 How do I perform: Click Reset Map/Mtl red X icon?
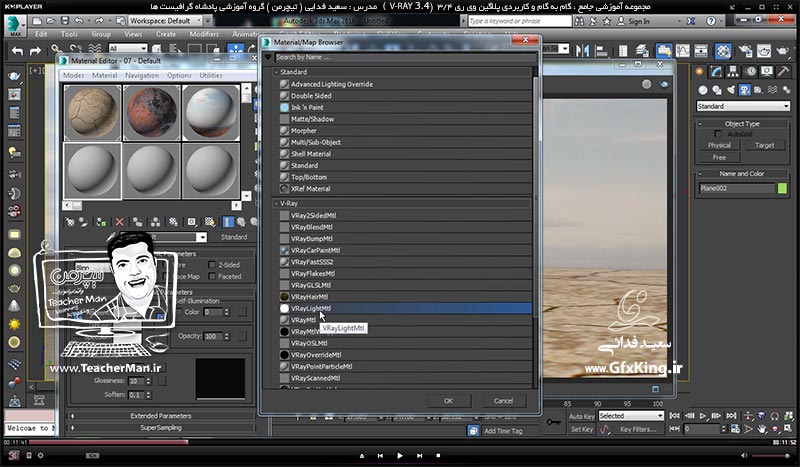(x=119, y=222)
